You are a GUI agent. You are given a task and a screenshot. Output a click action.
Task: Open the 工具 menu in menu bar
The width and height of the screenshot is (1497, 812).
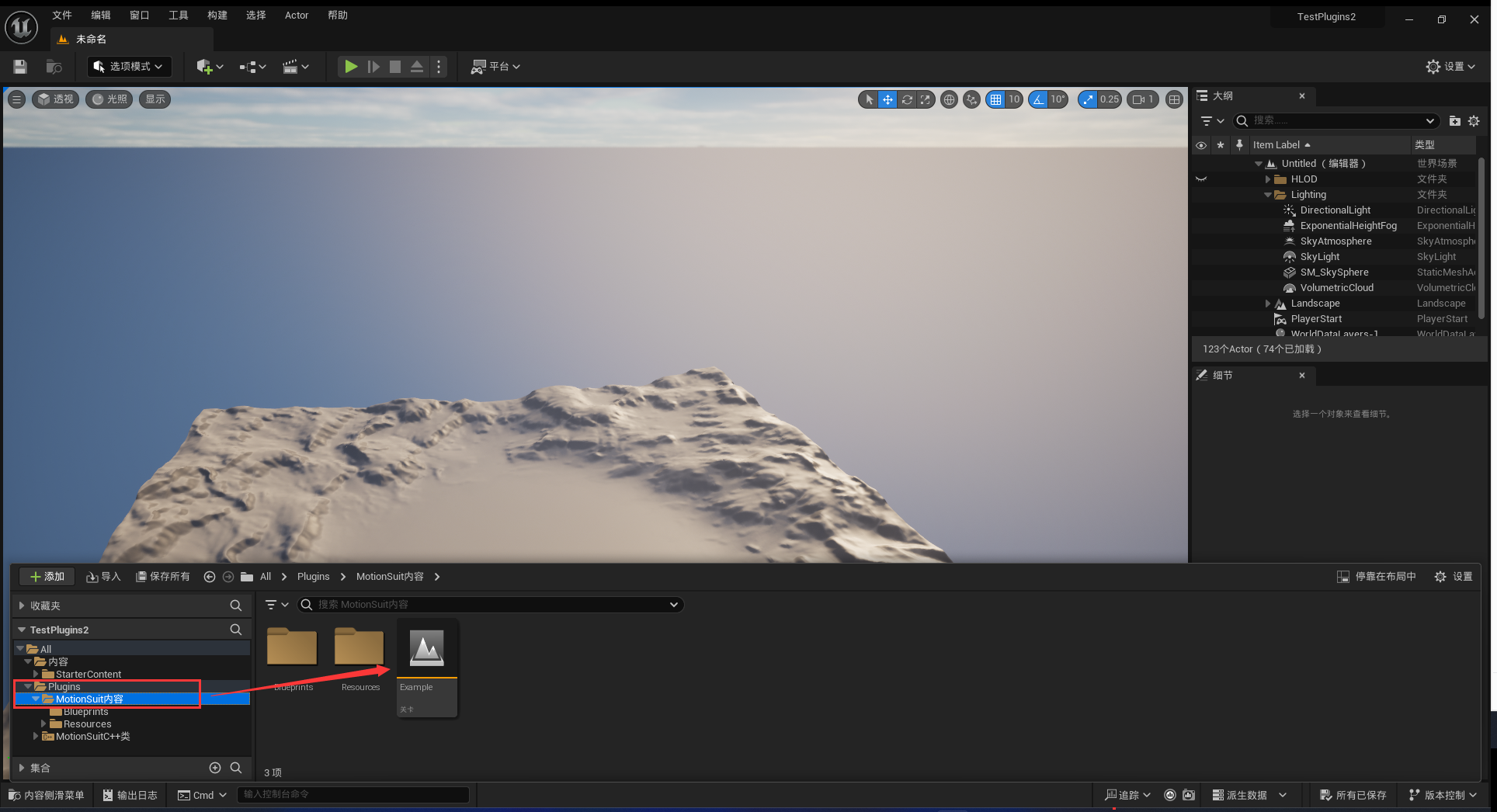click(x=179, y=16)
